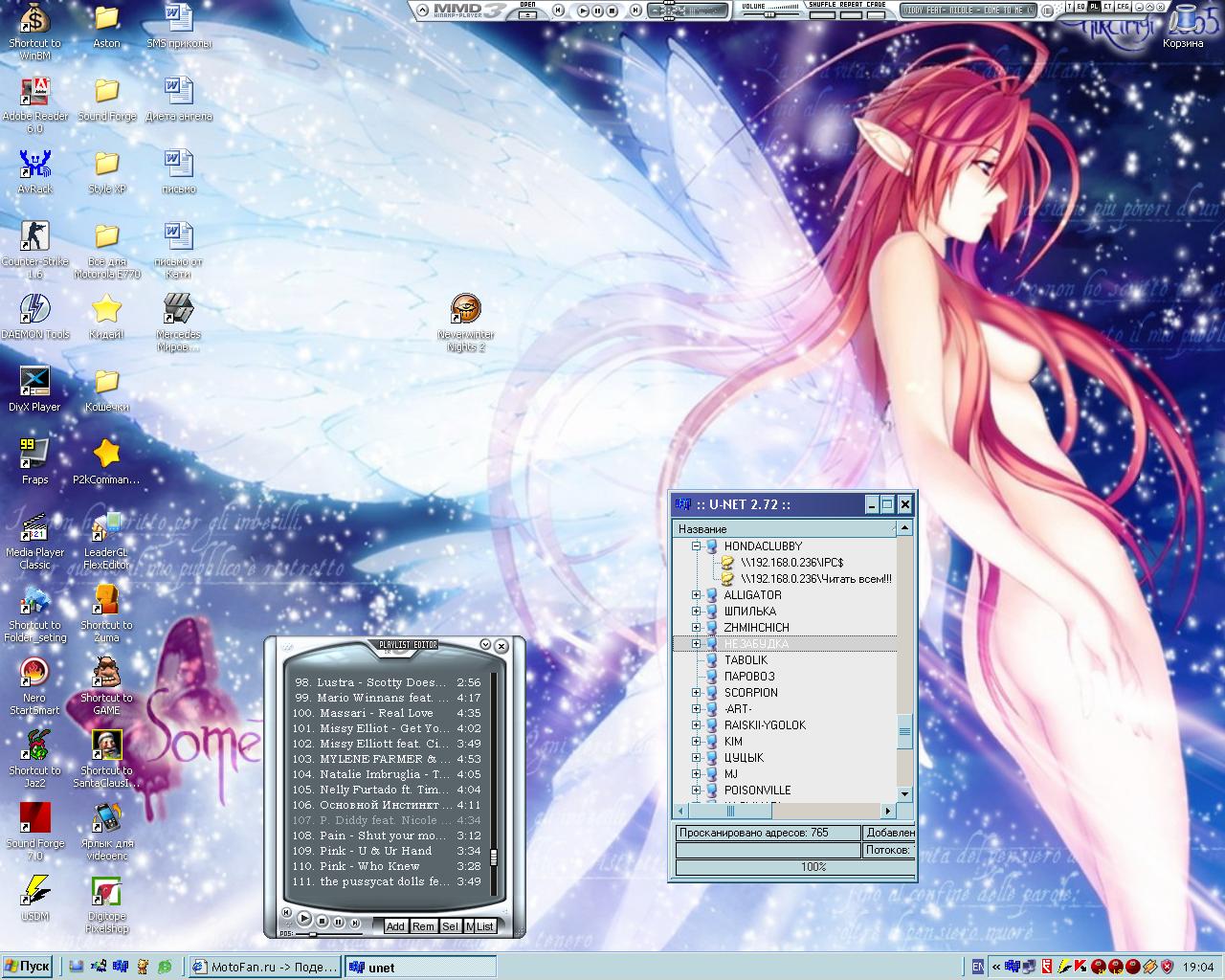The image size is (1225, 980).
Task: Open the Neverwinter Nights 2 shortcut
Action: 466,322
